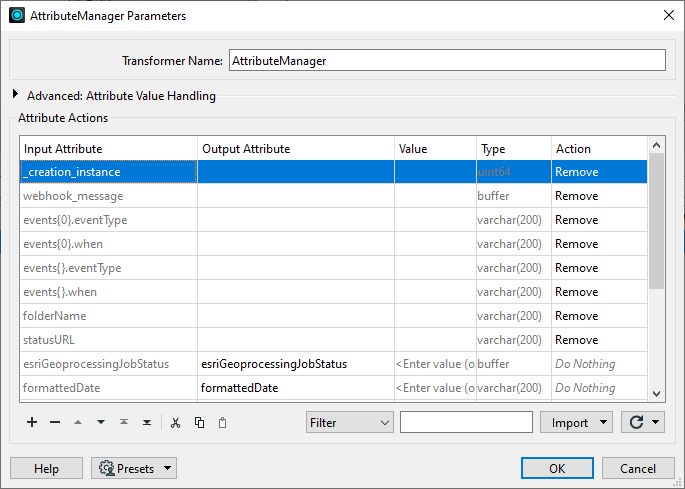Image resolution: width=685 pixels, height=489 pixels.
Task: Click the cut scissors icon
Action: click(x=176, y=423)
